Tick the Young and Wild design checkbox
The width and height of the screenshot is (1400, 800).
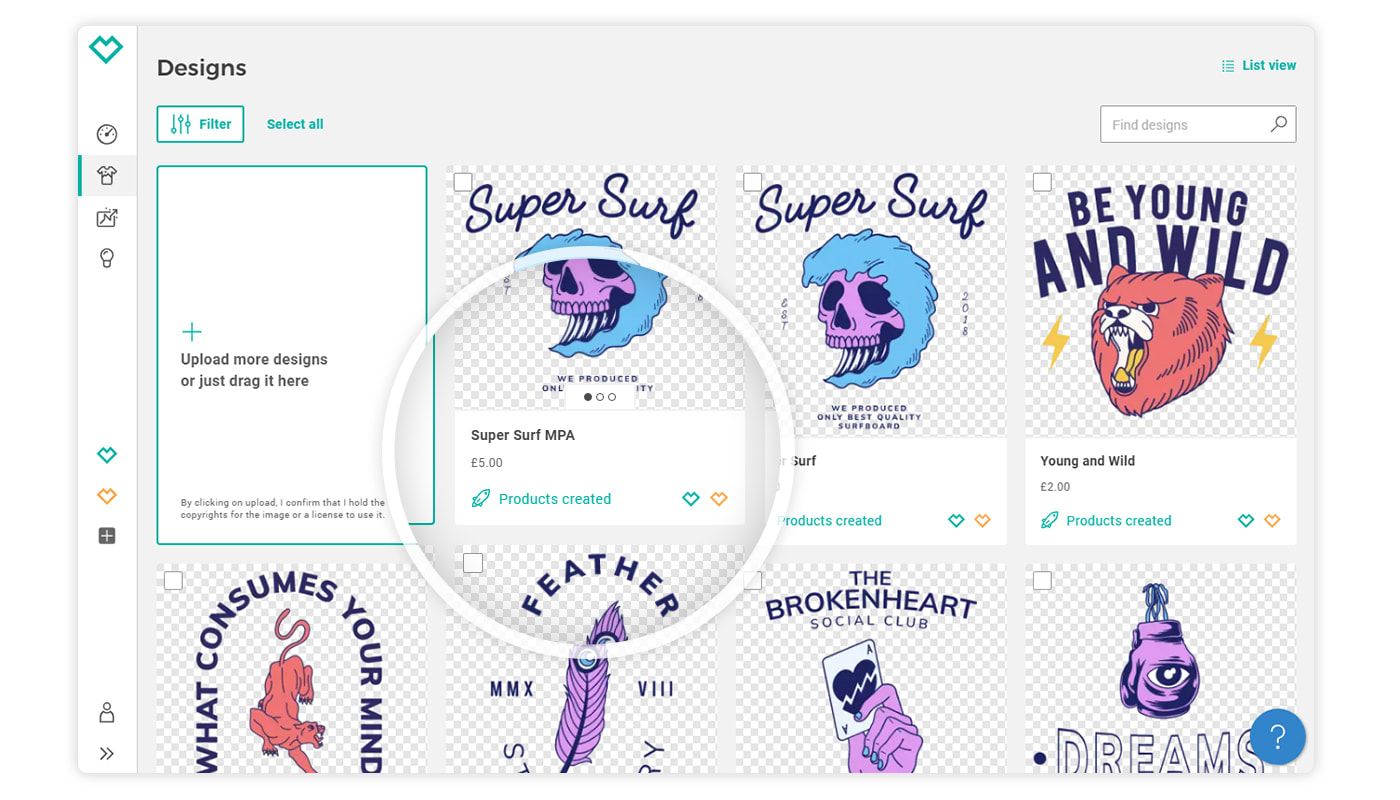tap(1042, 182)
